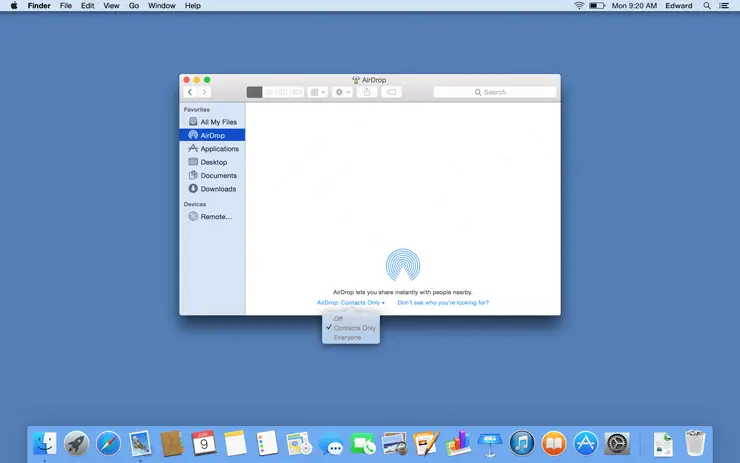Open Desktop folder from sidebar
Image resolution: width=740 pixels, height=463 pixels.
tap(212, 162)
